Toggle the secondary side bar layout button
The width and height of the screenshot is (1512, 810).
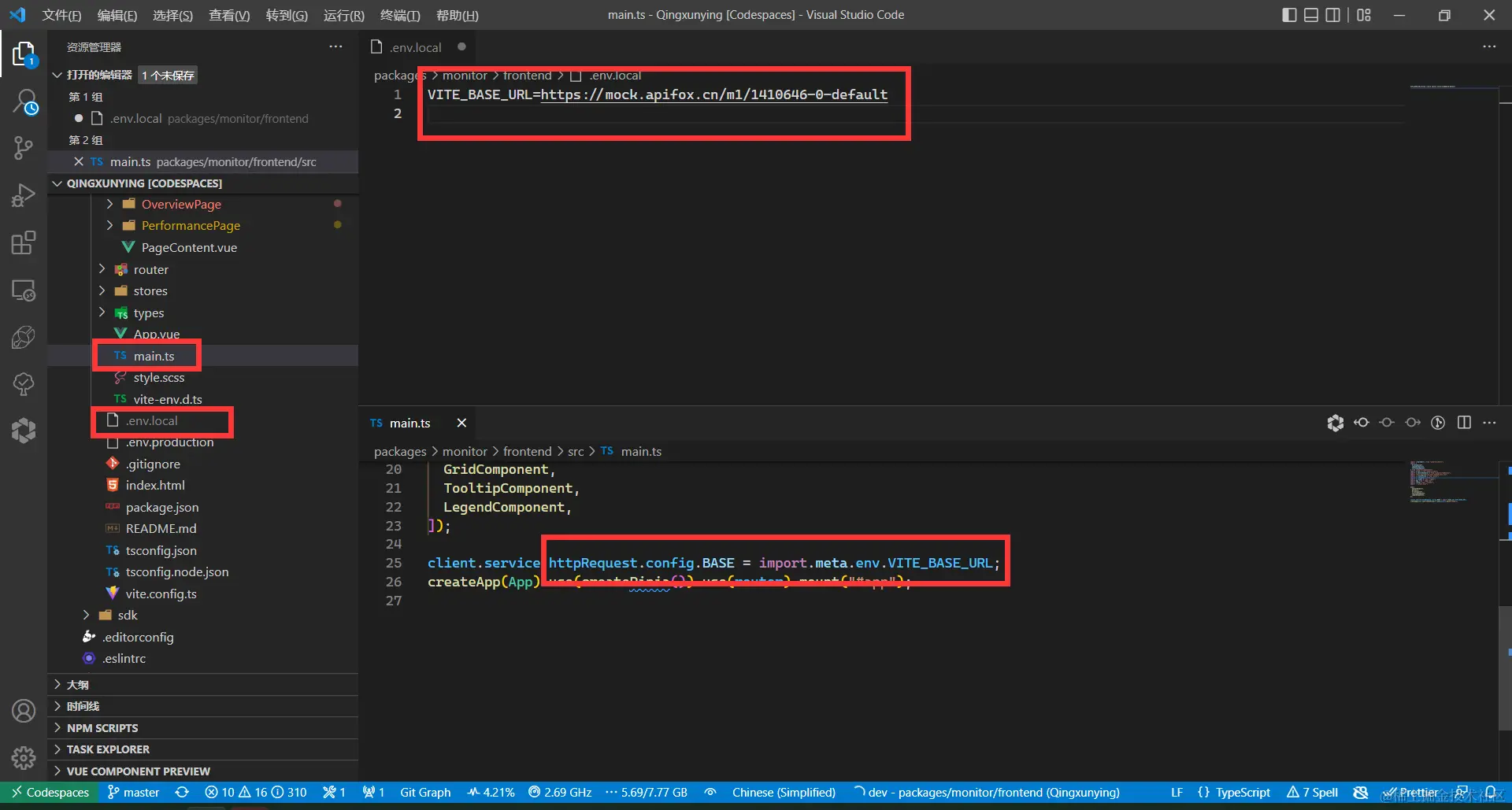(x=1332, y=15)
